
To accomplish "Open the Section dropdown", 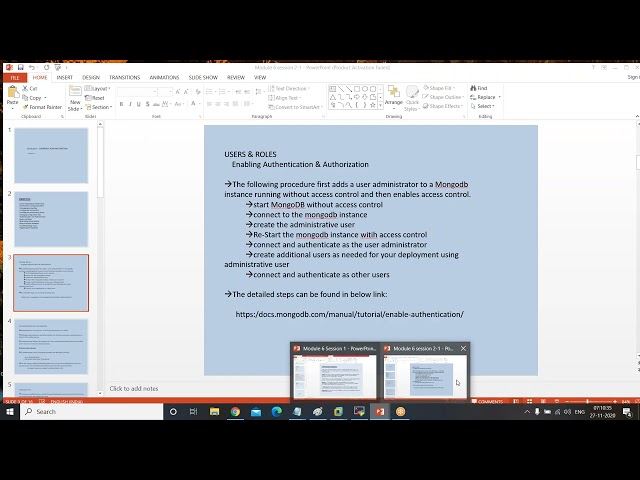I will point(98,107).
